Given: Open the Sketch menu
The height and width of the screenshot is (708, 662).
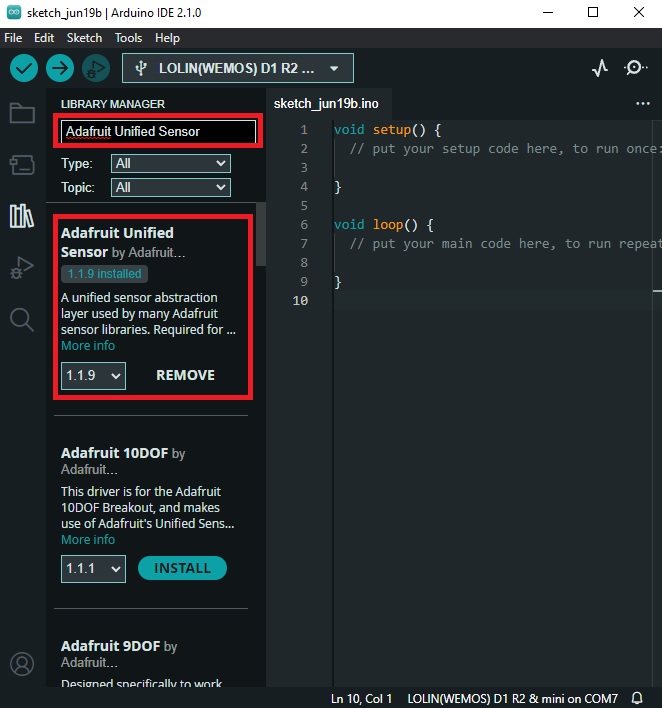Looking at the screenshot, I should click(84, 38).
